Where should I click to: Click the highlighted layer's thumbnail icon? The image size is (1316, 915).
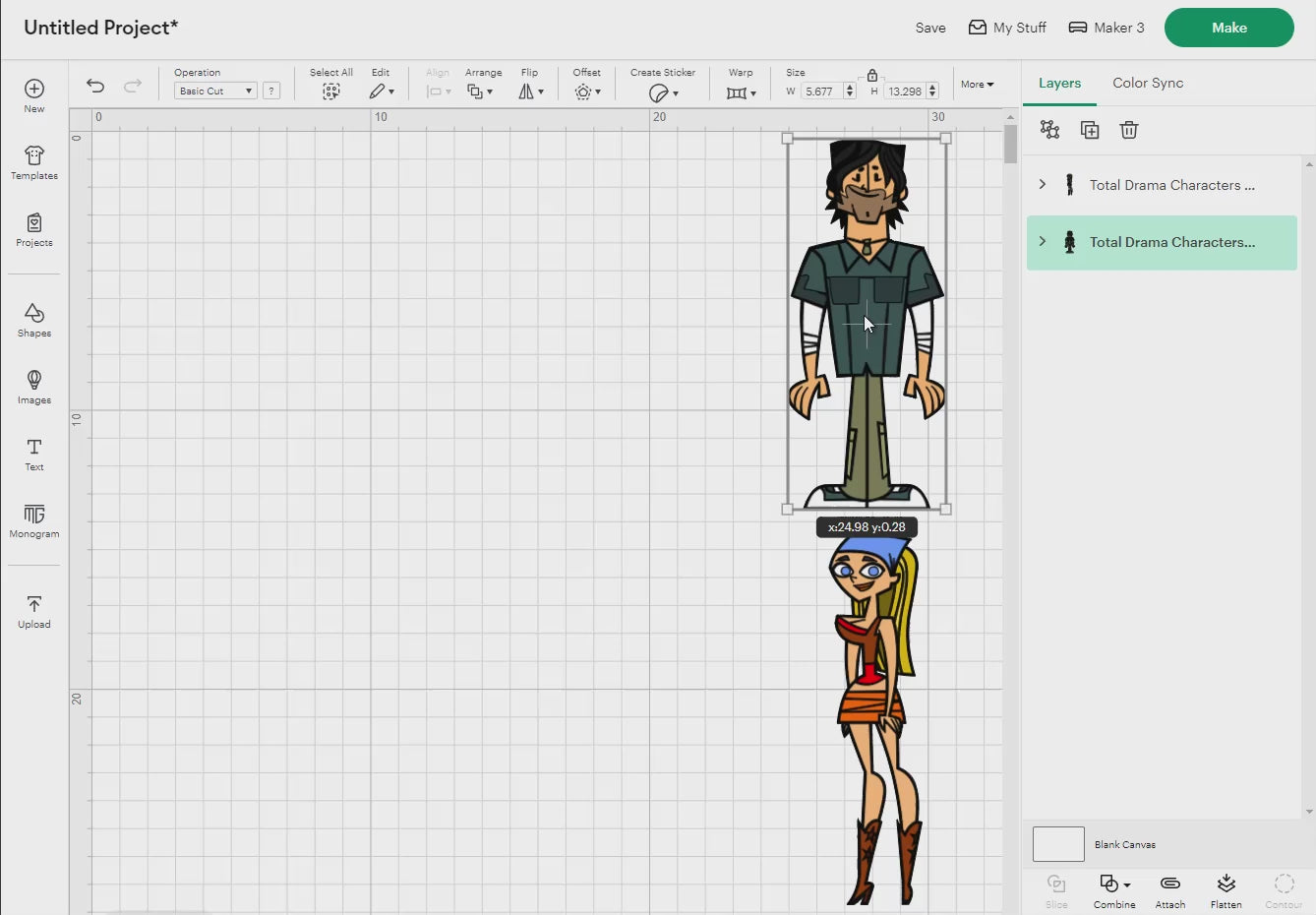[x=1069, y=242]
